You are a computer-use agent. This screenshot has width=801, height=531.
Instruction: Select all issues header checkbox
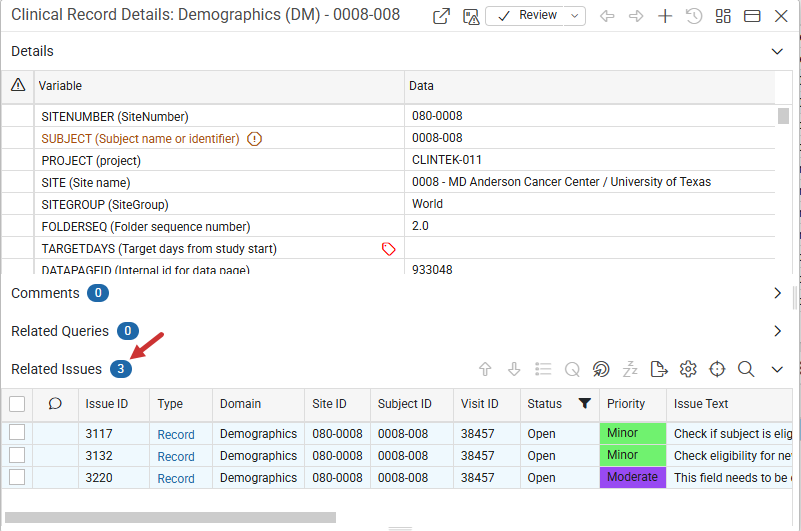tap(17, 404)
